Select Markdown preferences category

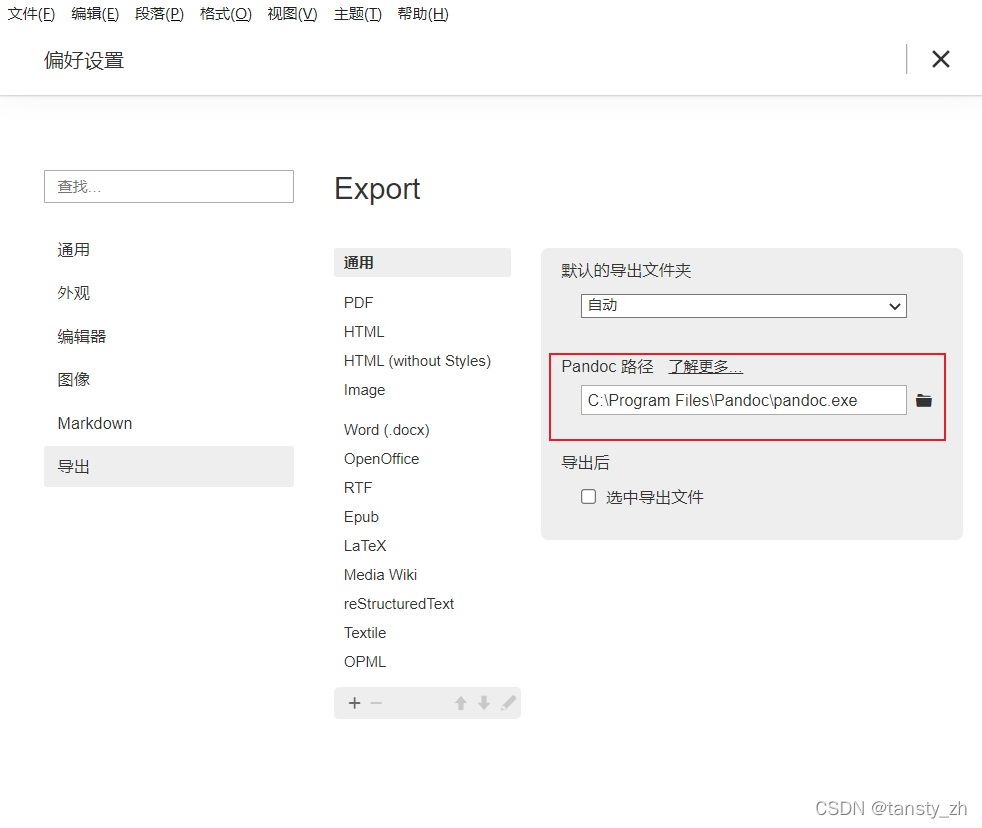[169, 423]
